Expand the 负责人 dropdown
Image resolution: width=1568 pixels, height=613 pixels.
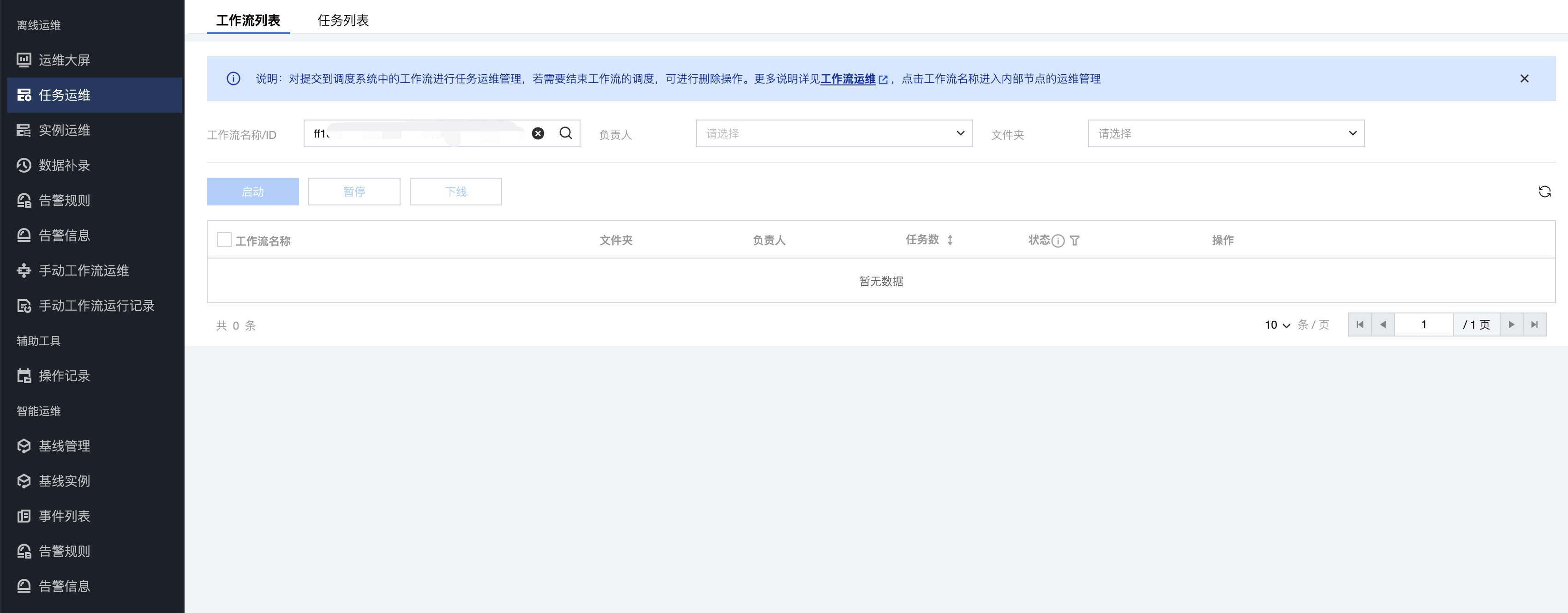click(833, 133)
